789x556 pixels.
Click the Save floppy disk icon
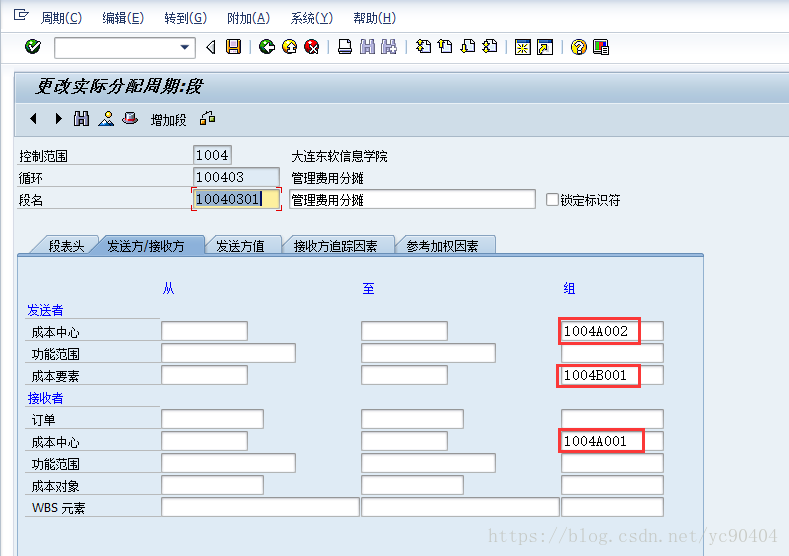click(233, 47)
